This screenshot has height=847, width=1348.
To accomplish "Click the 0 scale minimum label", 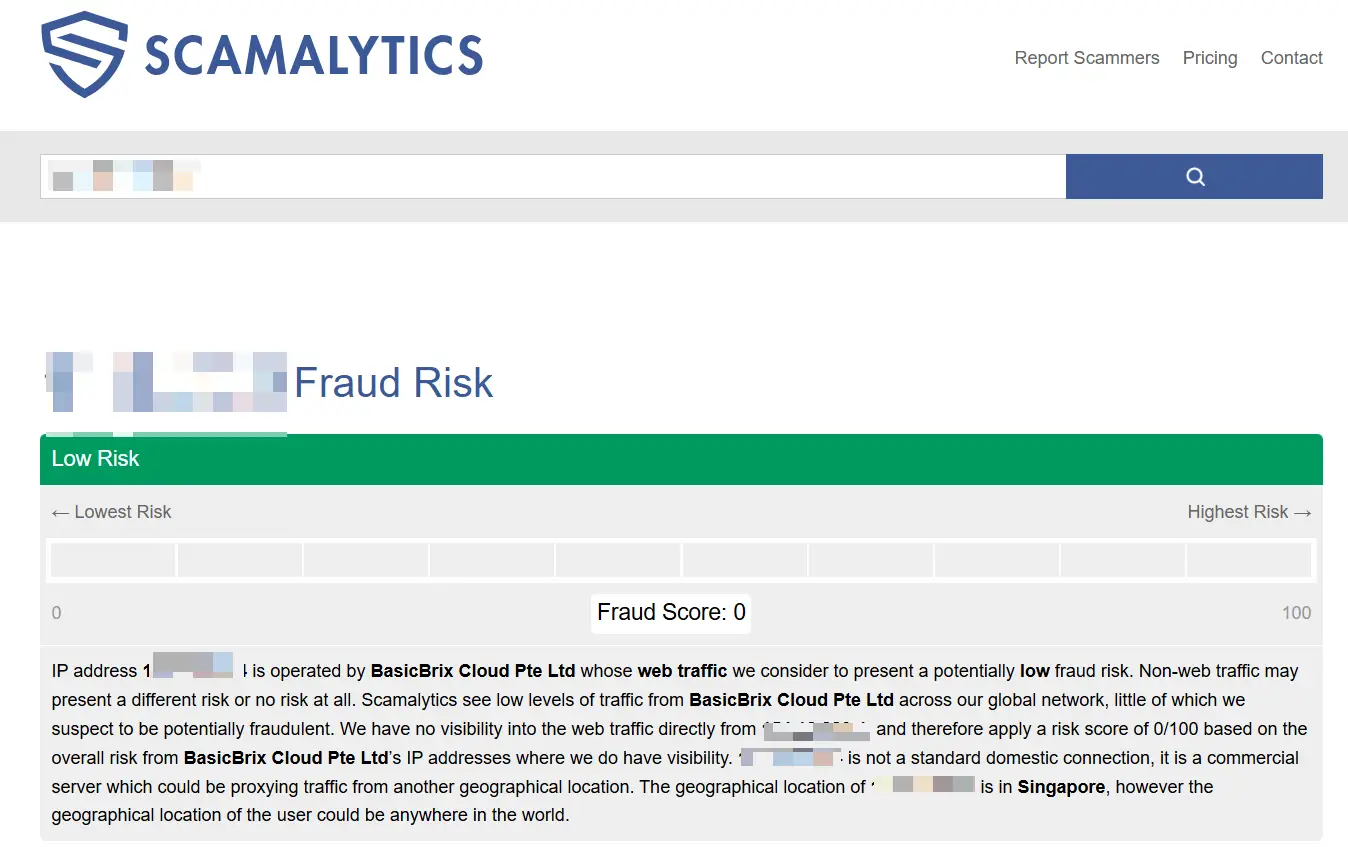I will tap(56, 613).
